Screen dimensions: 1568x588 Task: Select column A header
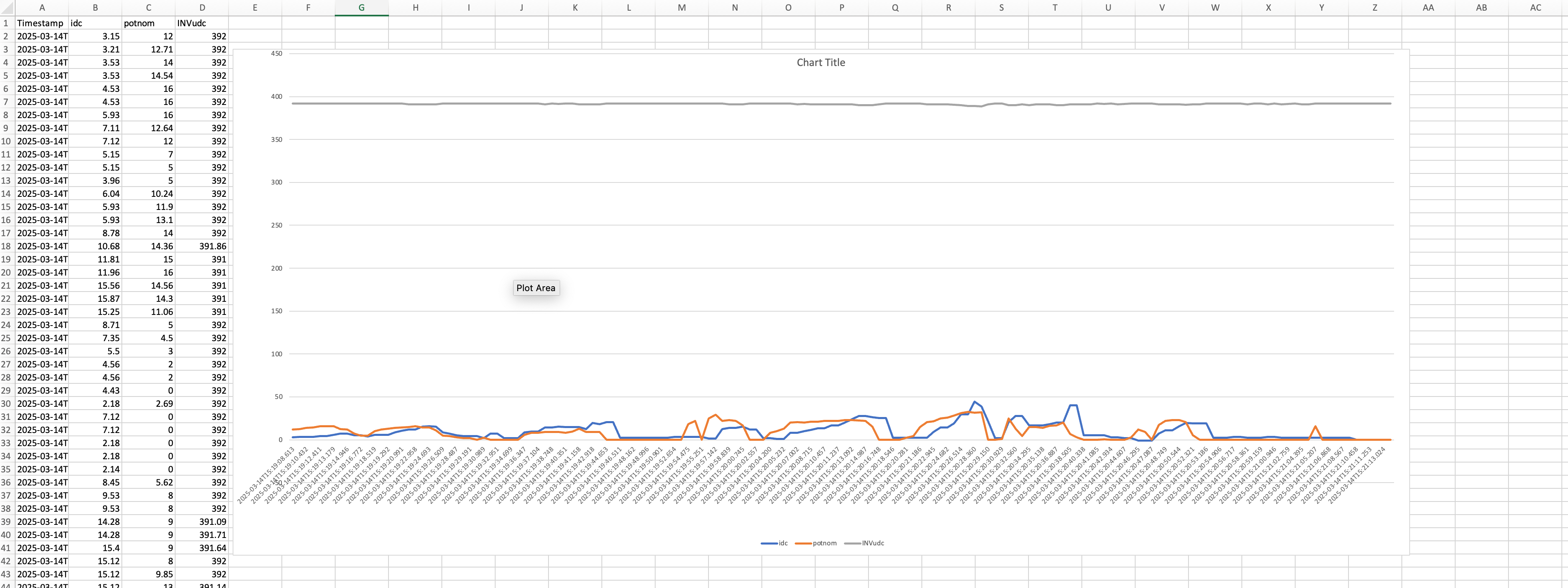pos(41,8)
